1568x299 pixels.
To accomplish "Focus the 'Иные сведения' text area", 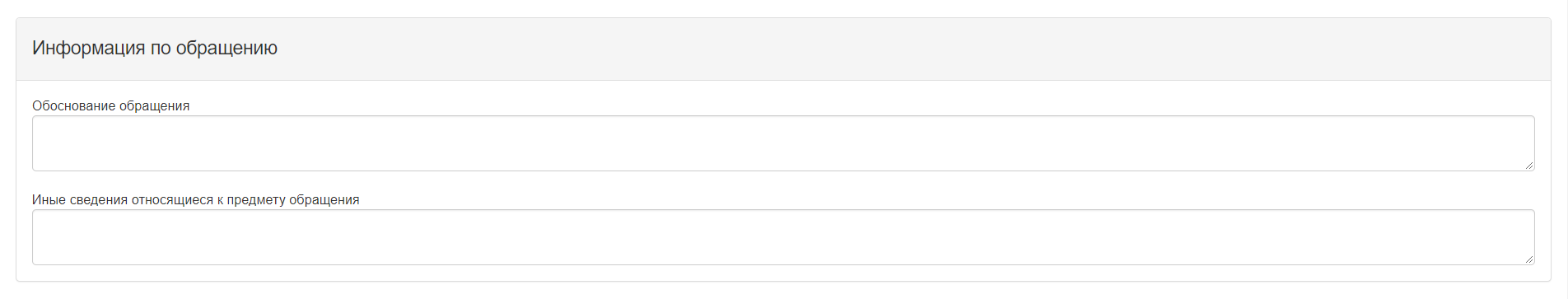I will tap(783, 237).
